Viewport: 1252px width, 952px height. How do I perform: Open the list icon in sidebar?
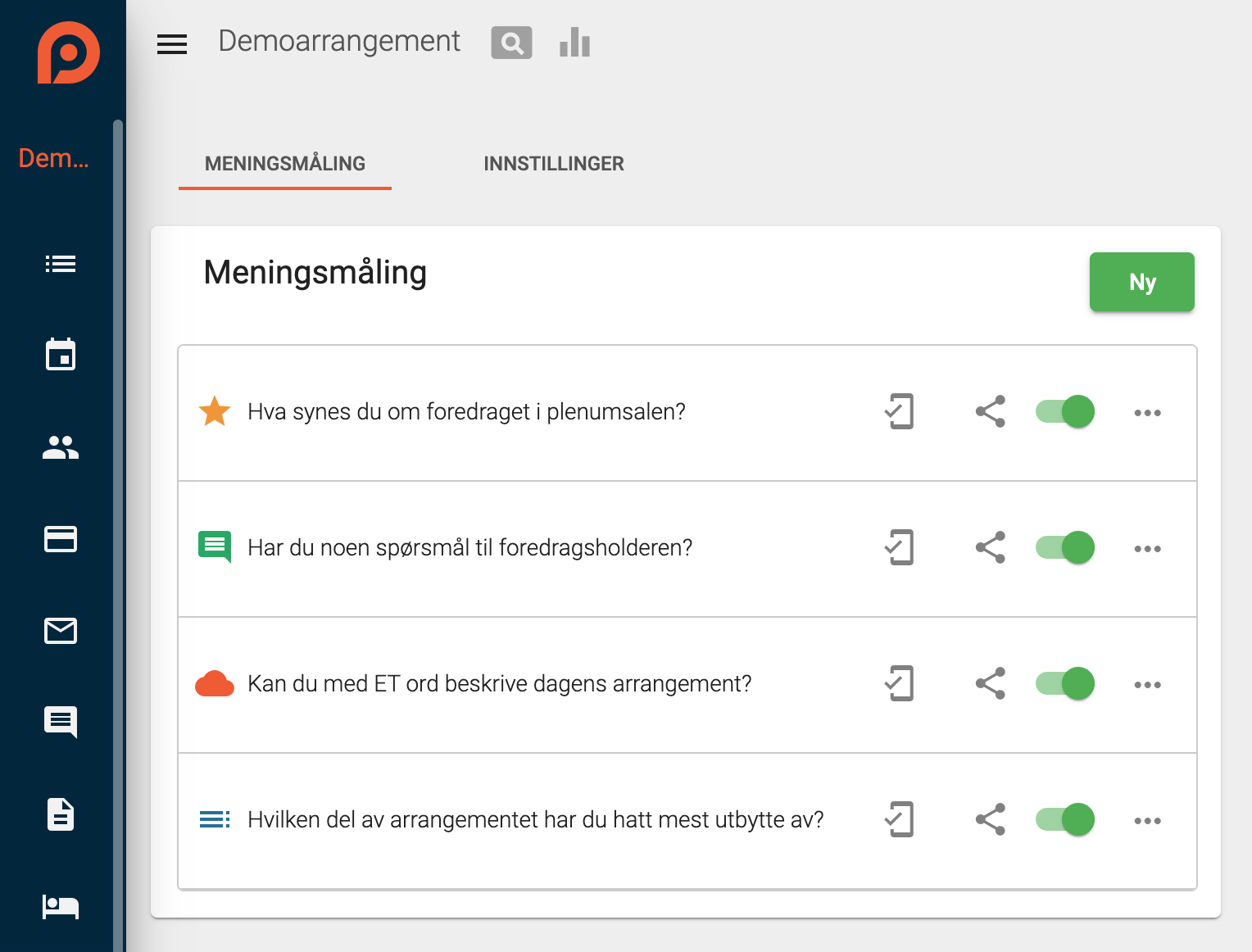pos(61,264)
